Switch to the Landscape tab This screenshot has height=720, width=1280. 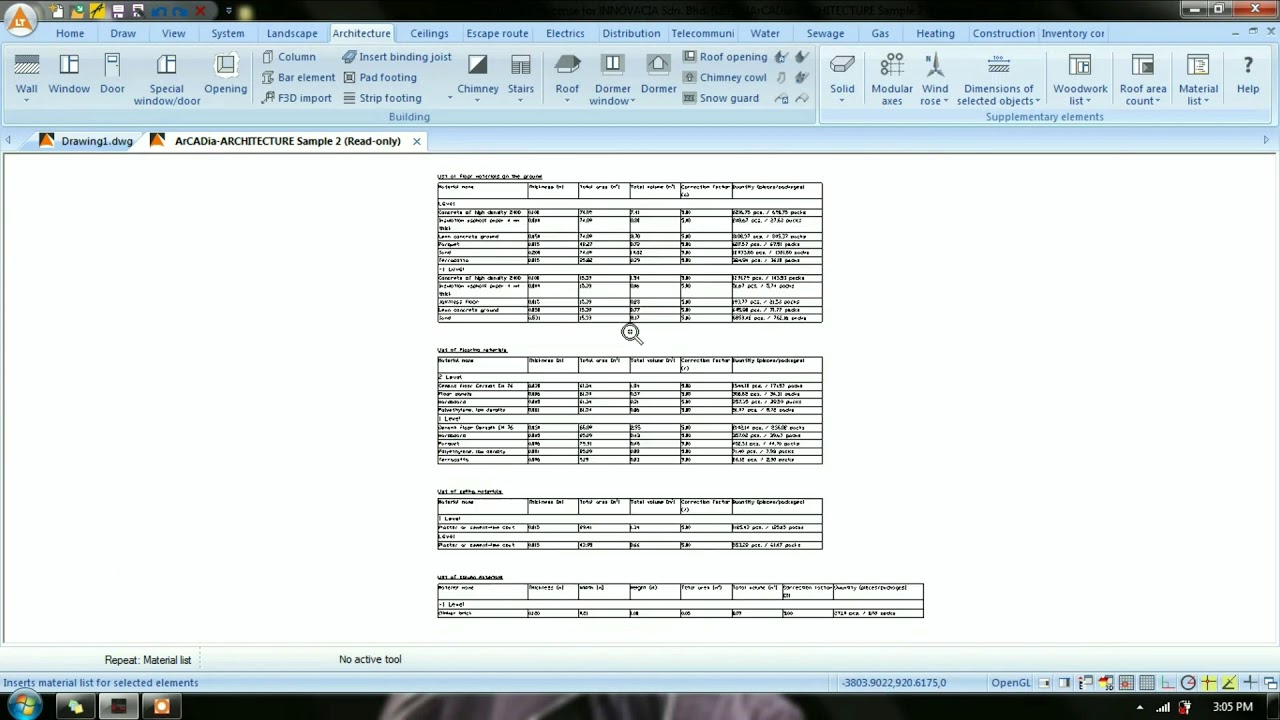tap(292, 33)
